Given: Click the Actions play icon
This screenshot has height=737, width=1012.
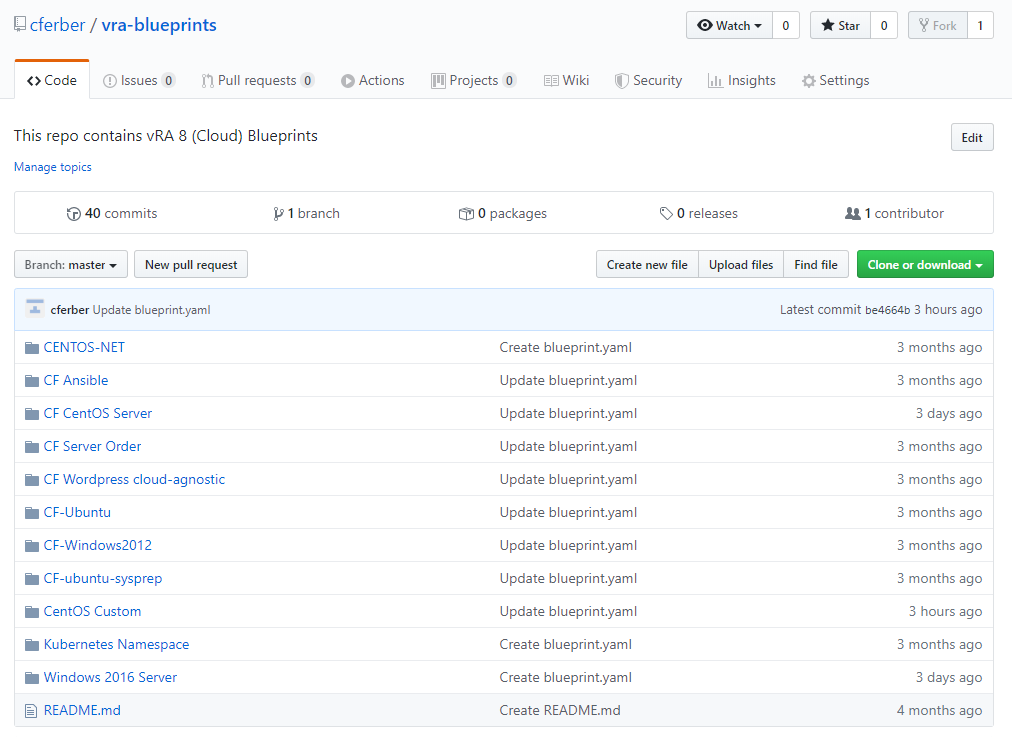Looking at the screenshot, I should point(348,81).
